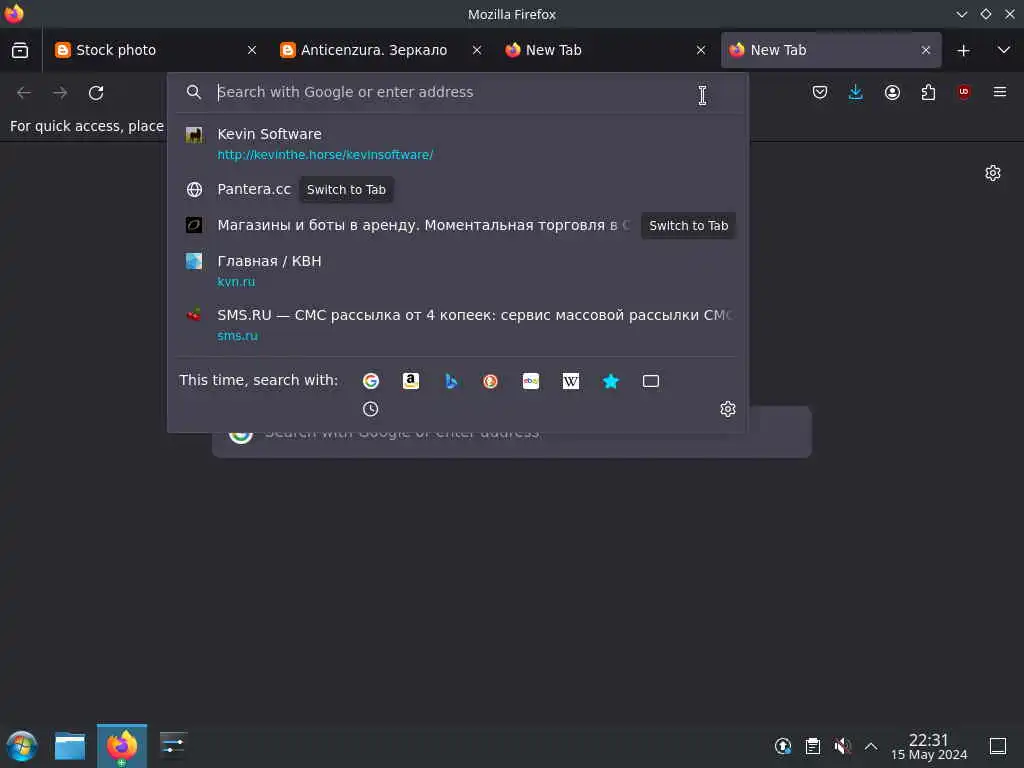Open the uBlock Origin icon
Viewport: 1024px width, 768px height.
pos(964,92)
